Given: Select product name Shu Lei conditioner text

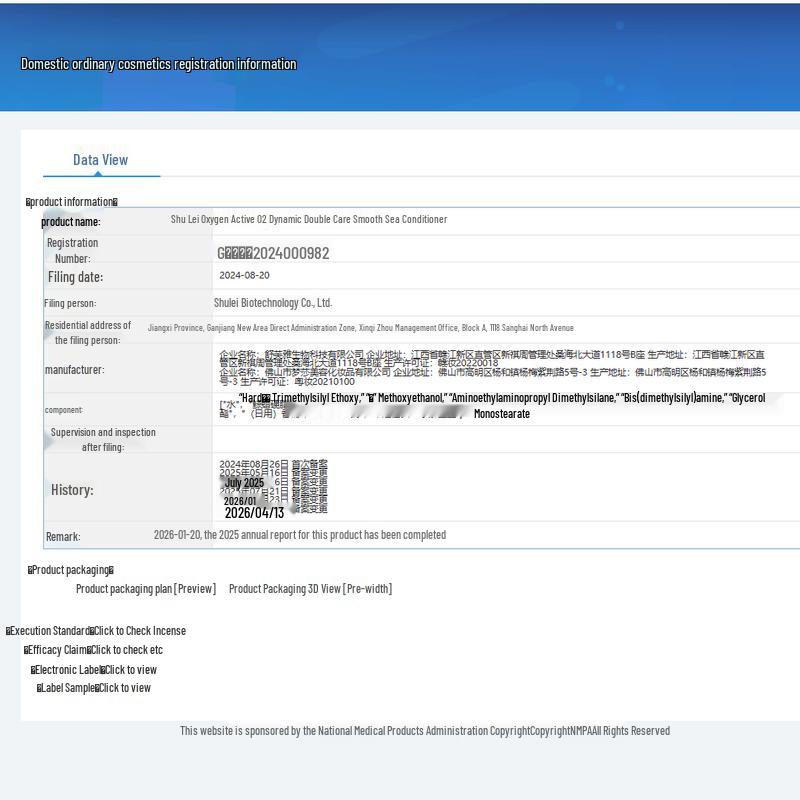Looking at the screenshot, I should point(309,219).
